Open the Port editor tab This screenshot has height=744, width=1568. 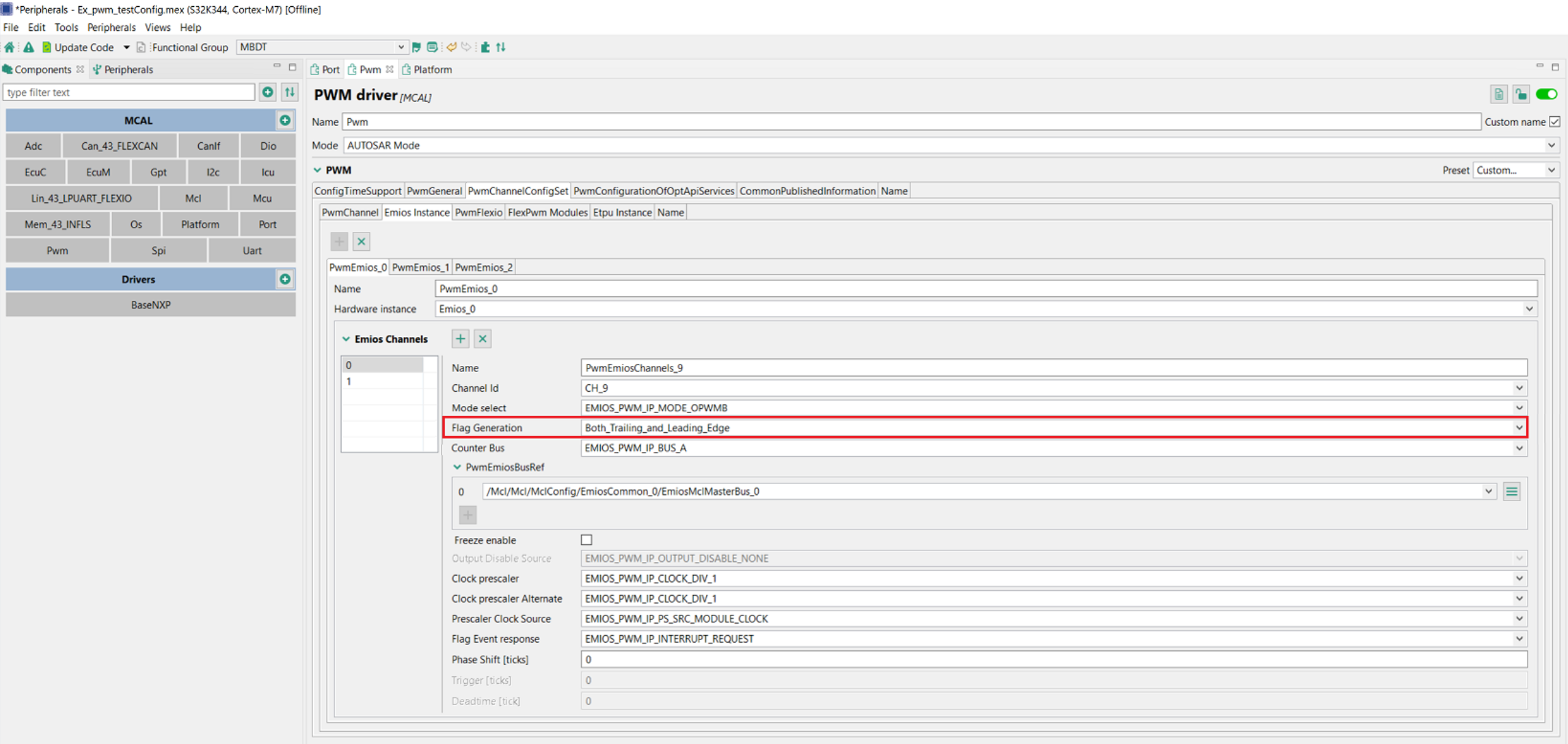[325, 70]
